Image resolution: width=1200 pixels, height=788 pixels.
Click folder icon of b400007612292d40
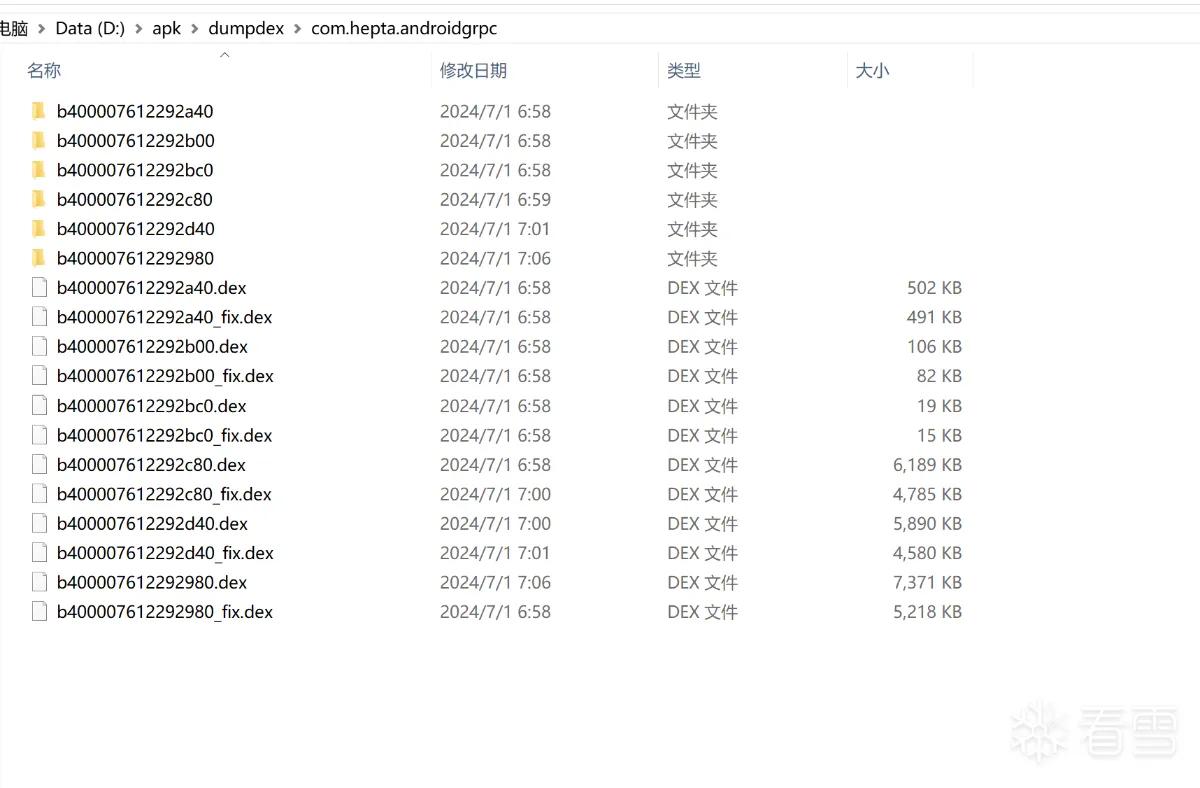tap(39, 229)
